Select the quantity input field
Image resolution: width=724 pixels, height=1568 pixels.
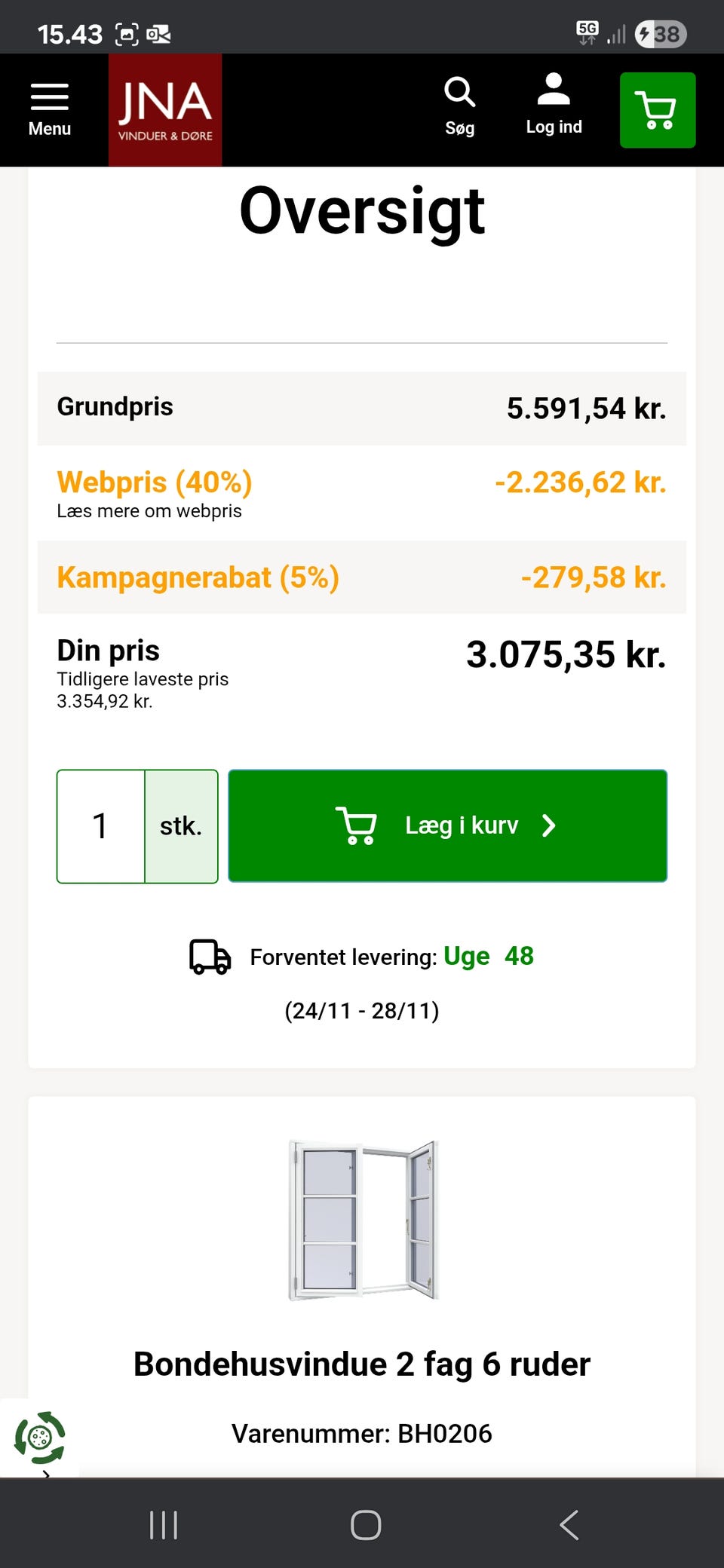100,825
